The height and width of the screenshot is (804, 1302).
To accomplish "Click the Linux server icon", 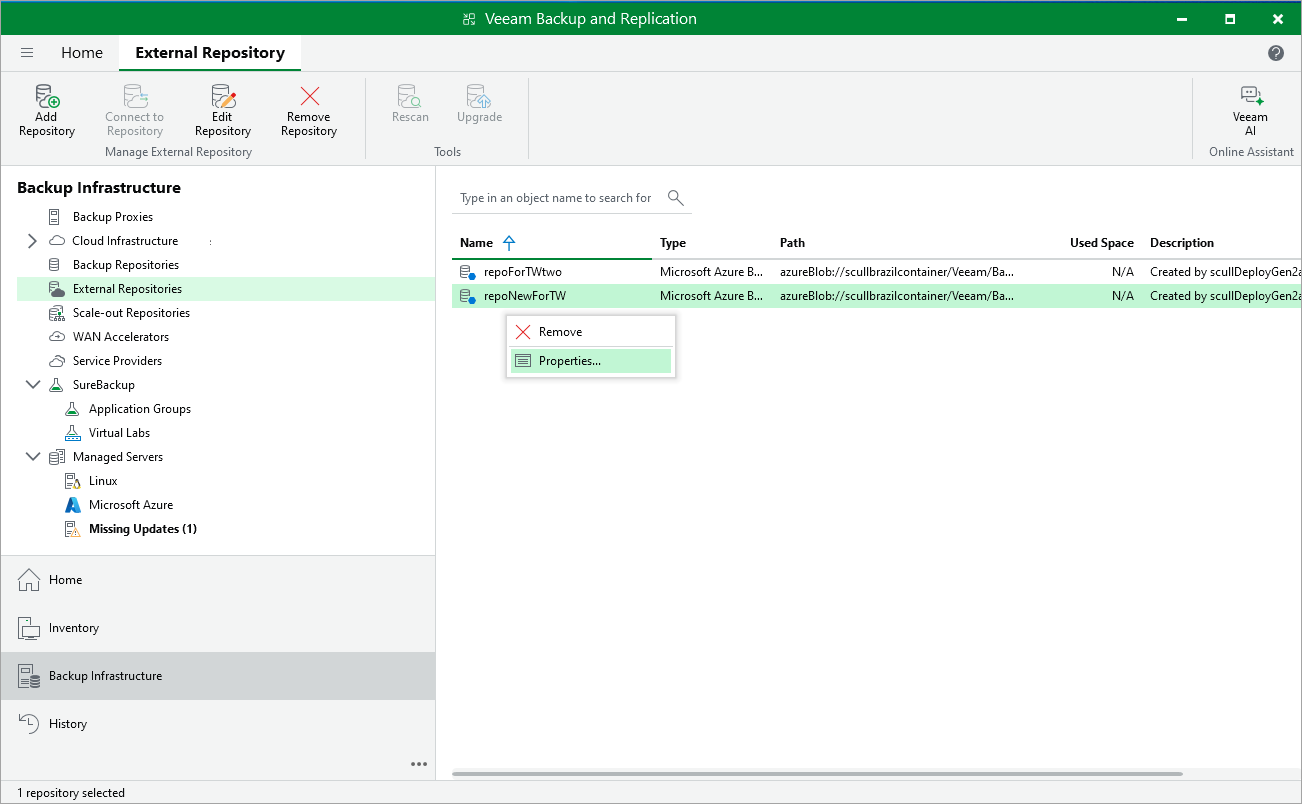I will pos(72,481).
